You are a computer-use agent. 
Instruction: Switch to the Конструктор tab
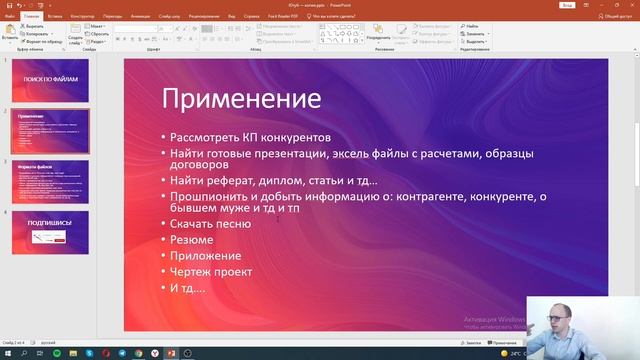click(82, 16)
